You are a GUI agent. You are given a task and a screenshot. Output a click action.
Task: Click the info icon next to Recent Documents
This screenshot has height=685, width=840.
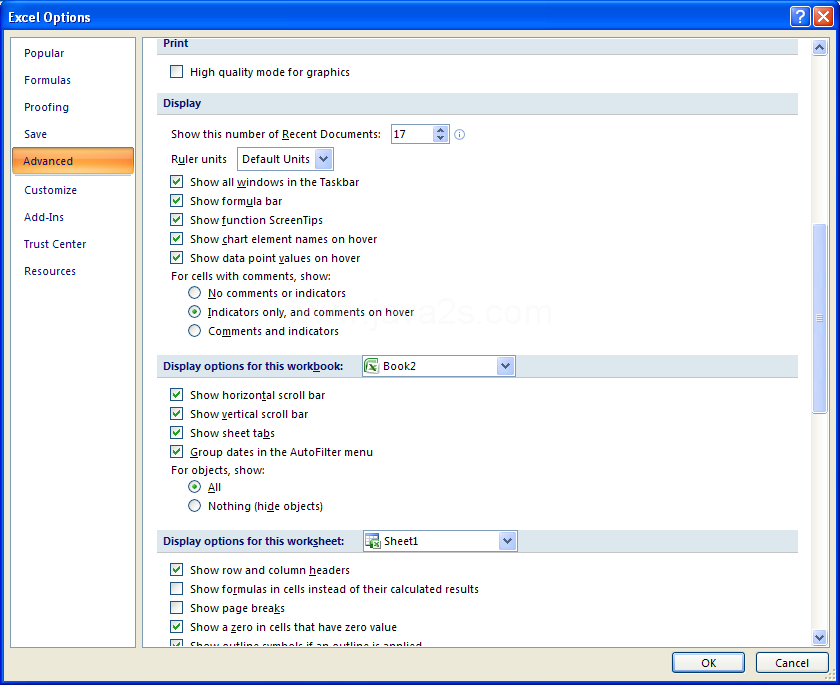click(459, 134)
